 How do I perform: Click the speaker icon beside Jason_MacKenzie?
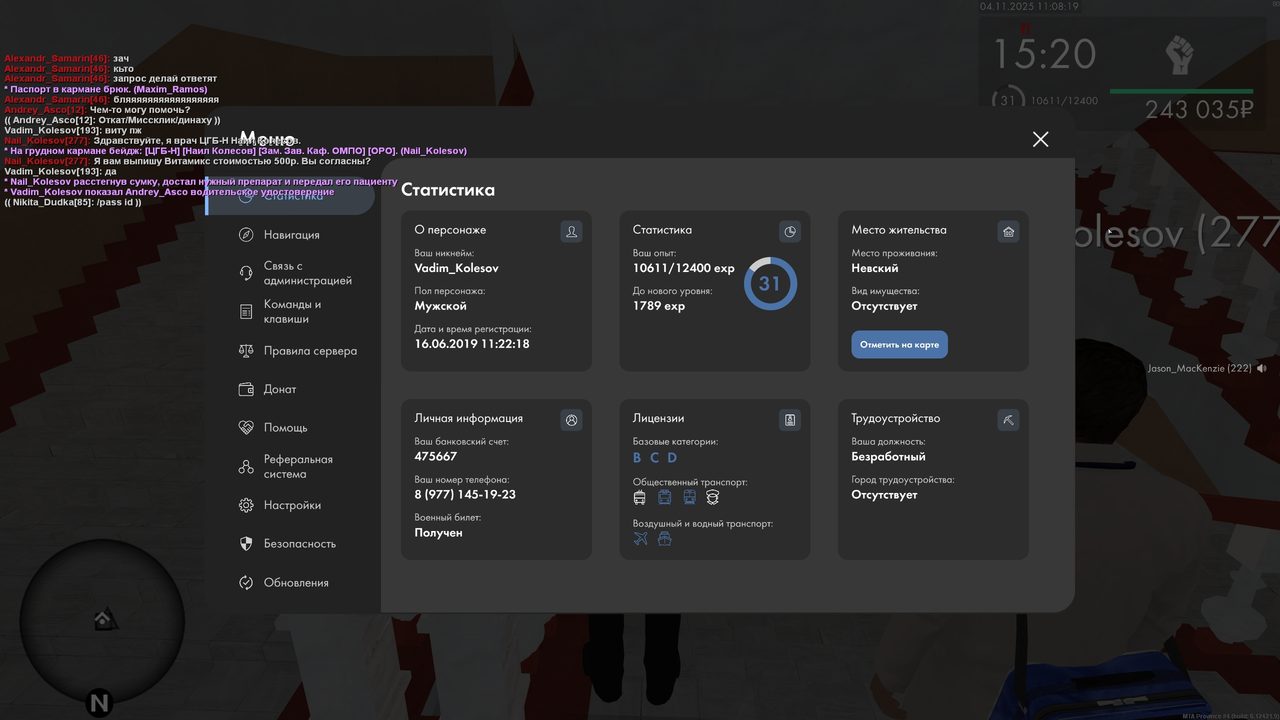(1262, 369)
